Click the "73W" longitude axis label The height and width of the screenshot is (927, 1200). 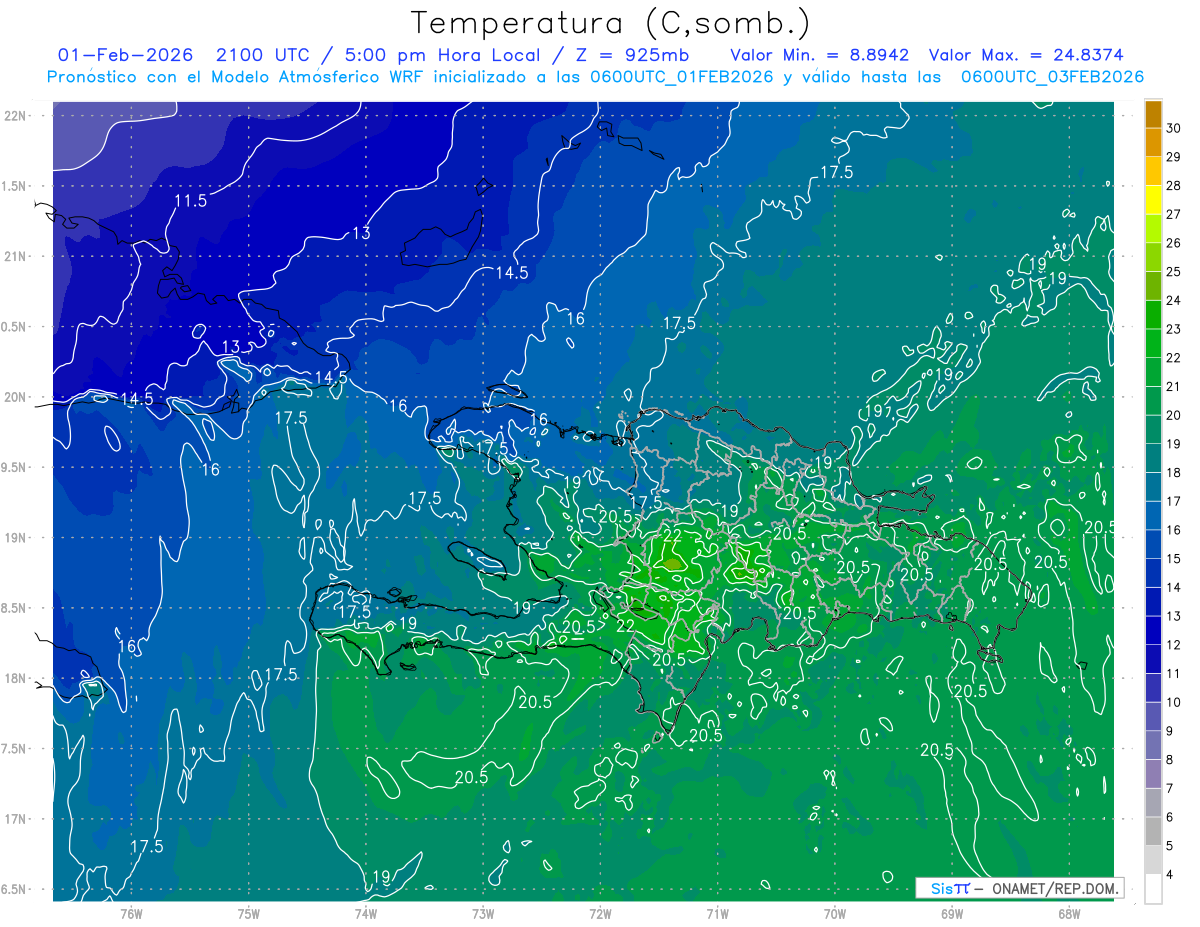click(483, 913)
